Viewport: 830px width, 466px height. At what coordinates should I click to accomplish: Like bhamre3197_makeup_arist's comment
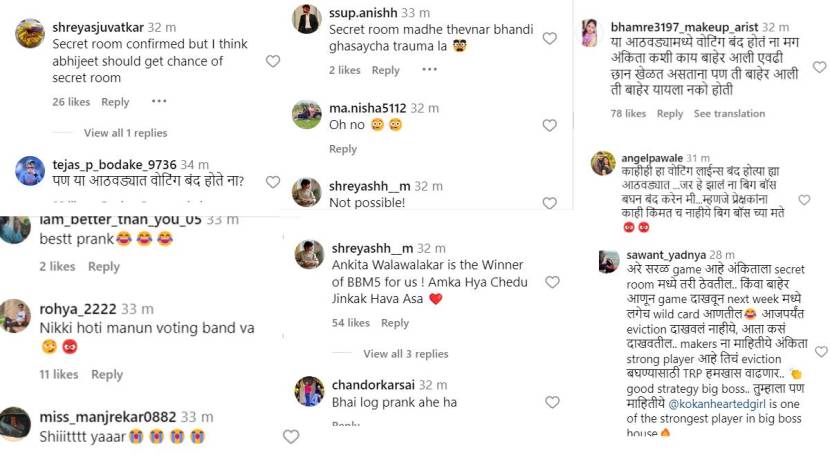(819, 67)
